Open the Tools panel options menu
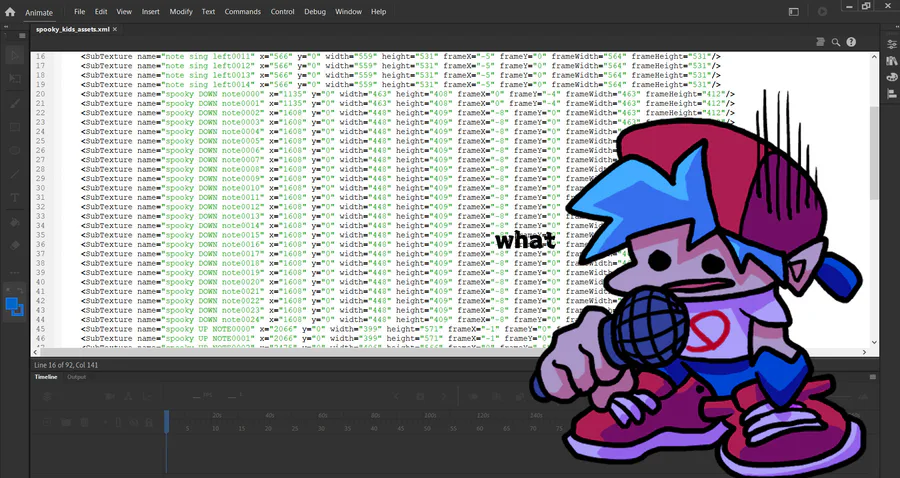 22,36
